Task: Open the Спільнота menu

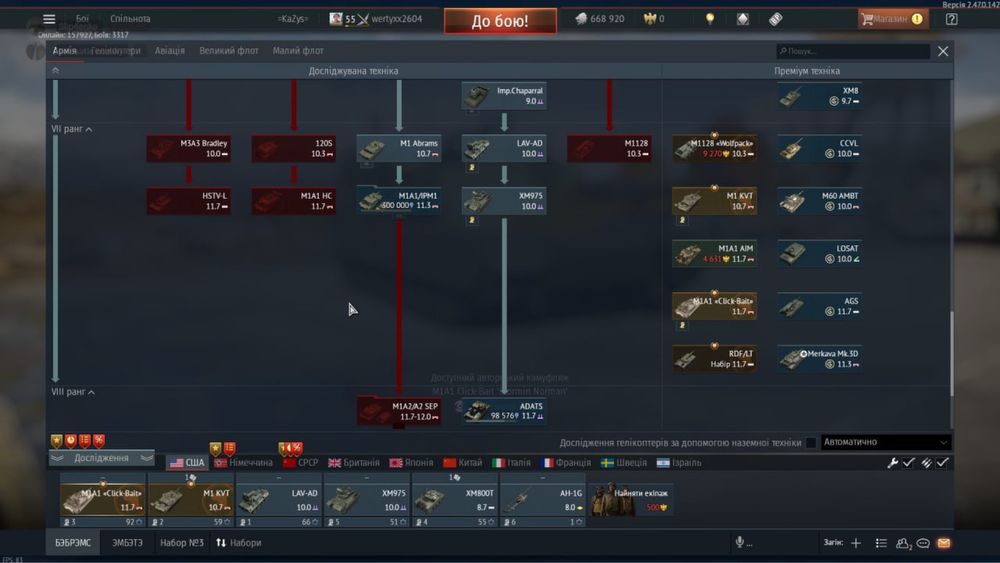Action: 130,18
